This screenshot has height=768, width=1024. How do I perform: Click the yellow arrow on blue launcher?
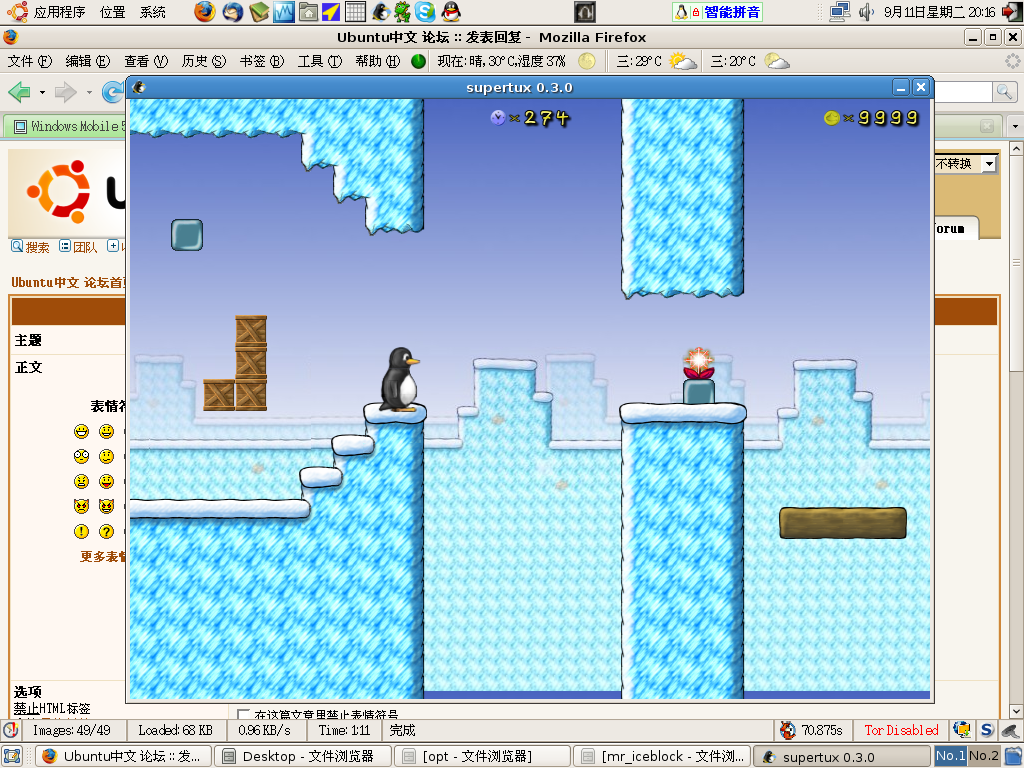[331, 12]
